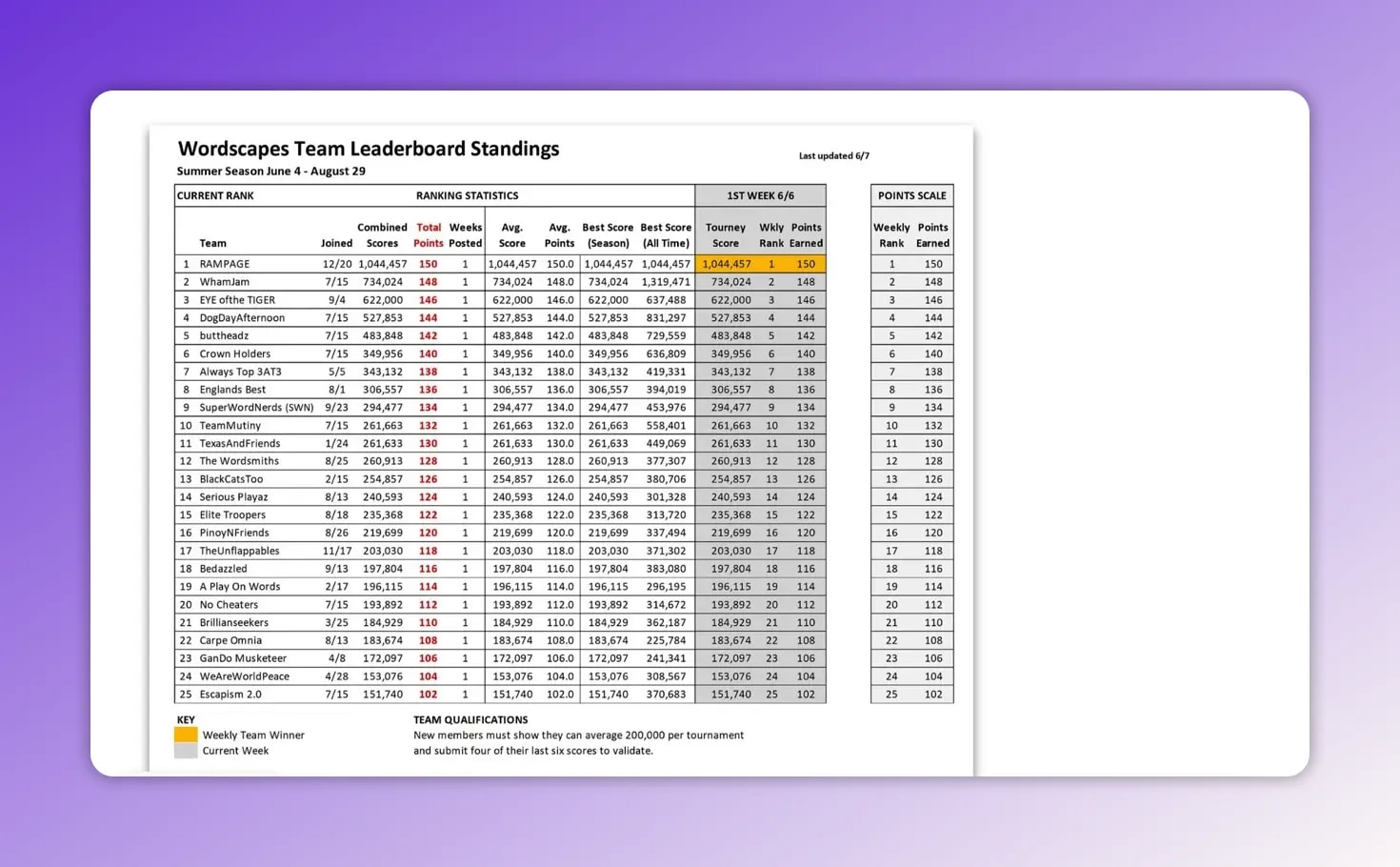Select the team name 'PinoyNFriends'

[234, 534]
